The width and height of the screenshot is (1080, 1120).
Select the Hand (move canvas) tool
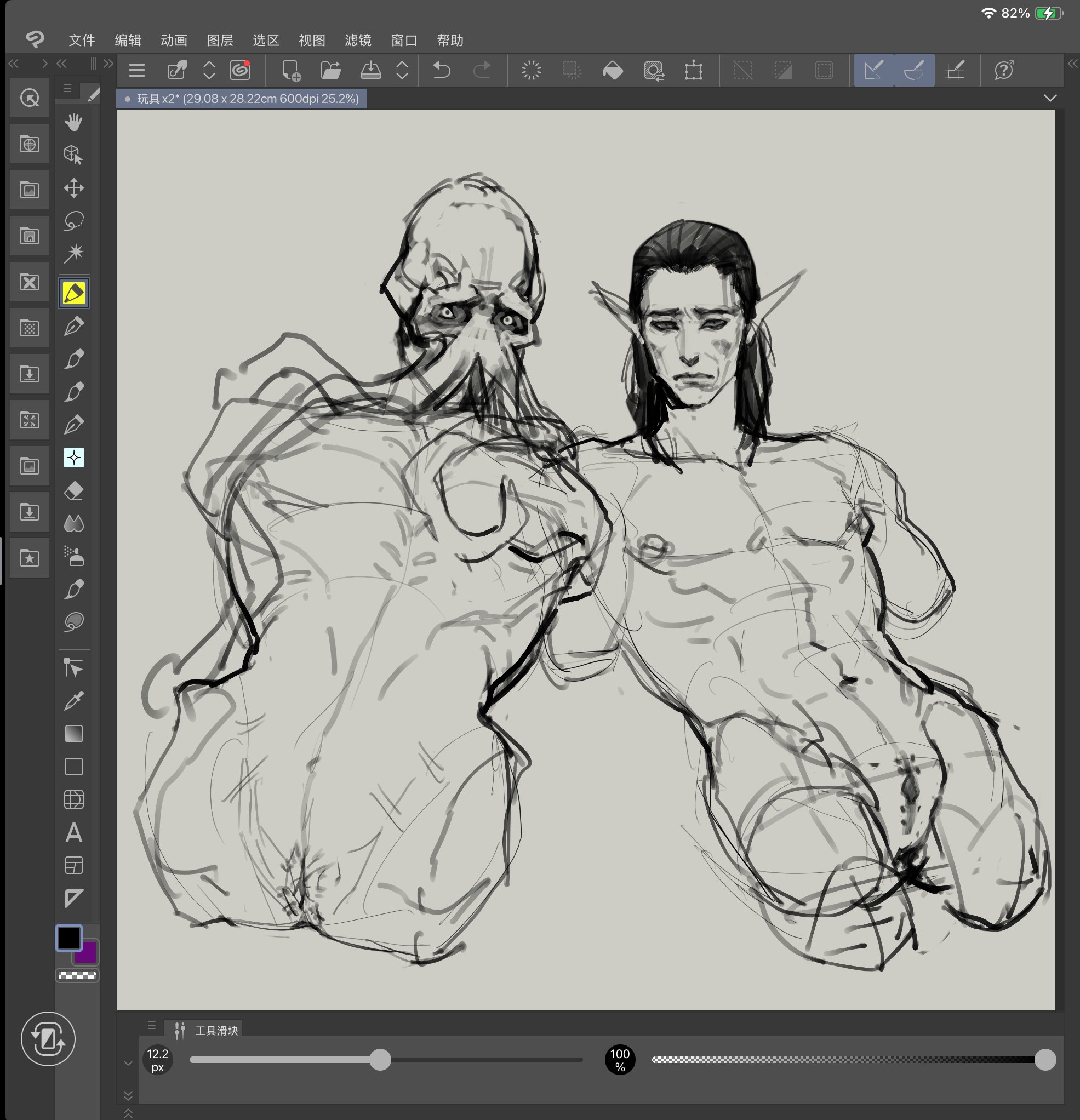pyautogui.click(x=74, y=122)
